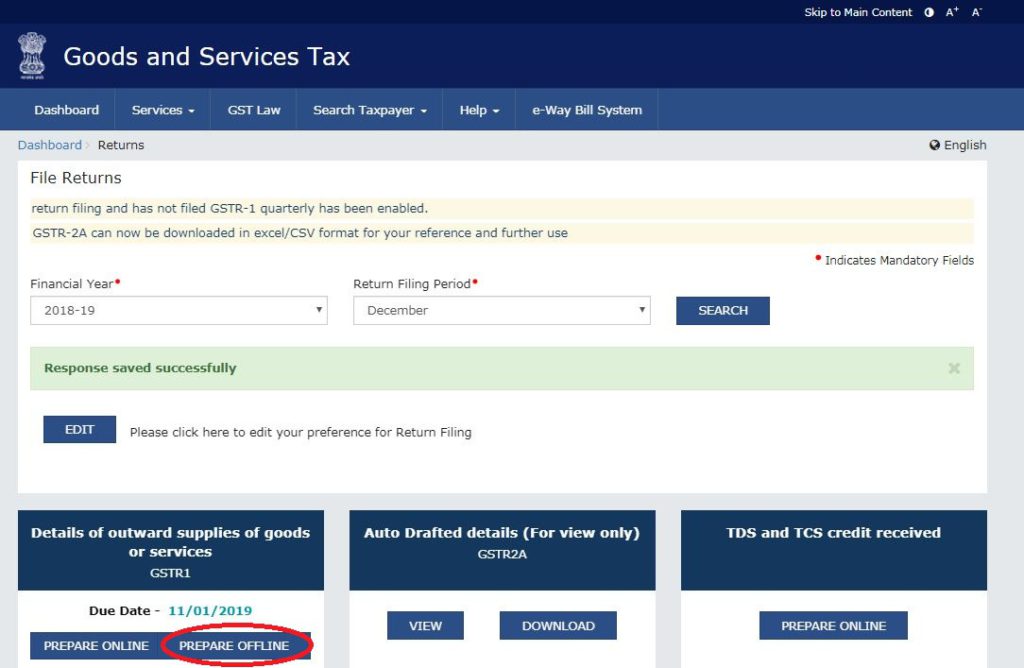The height and width of the screenshot is (668, 1024).
Task: Click the EDIT preference button
Action: [x=80, y=430]
